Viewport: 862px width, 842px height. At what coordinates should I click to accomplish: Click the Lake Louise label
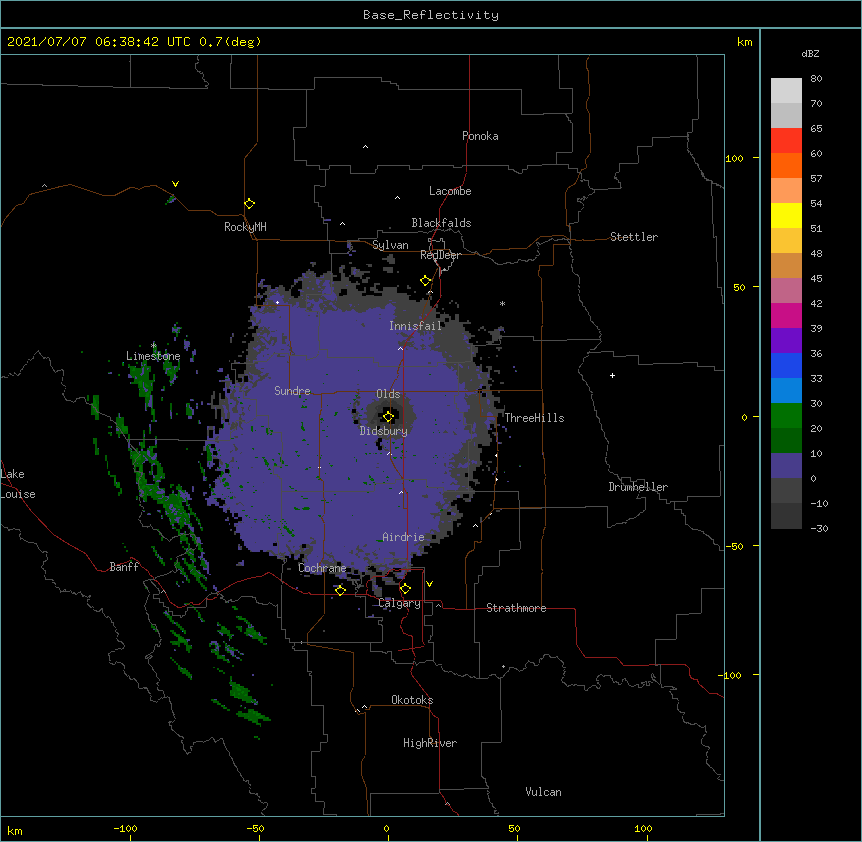[x=18, y=484]
